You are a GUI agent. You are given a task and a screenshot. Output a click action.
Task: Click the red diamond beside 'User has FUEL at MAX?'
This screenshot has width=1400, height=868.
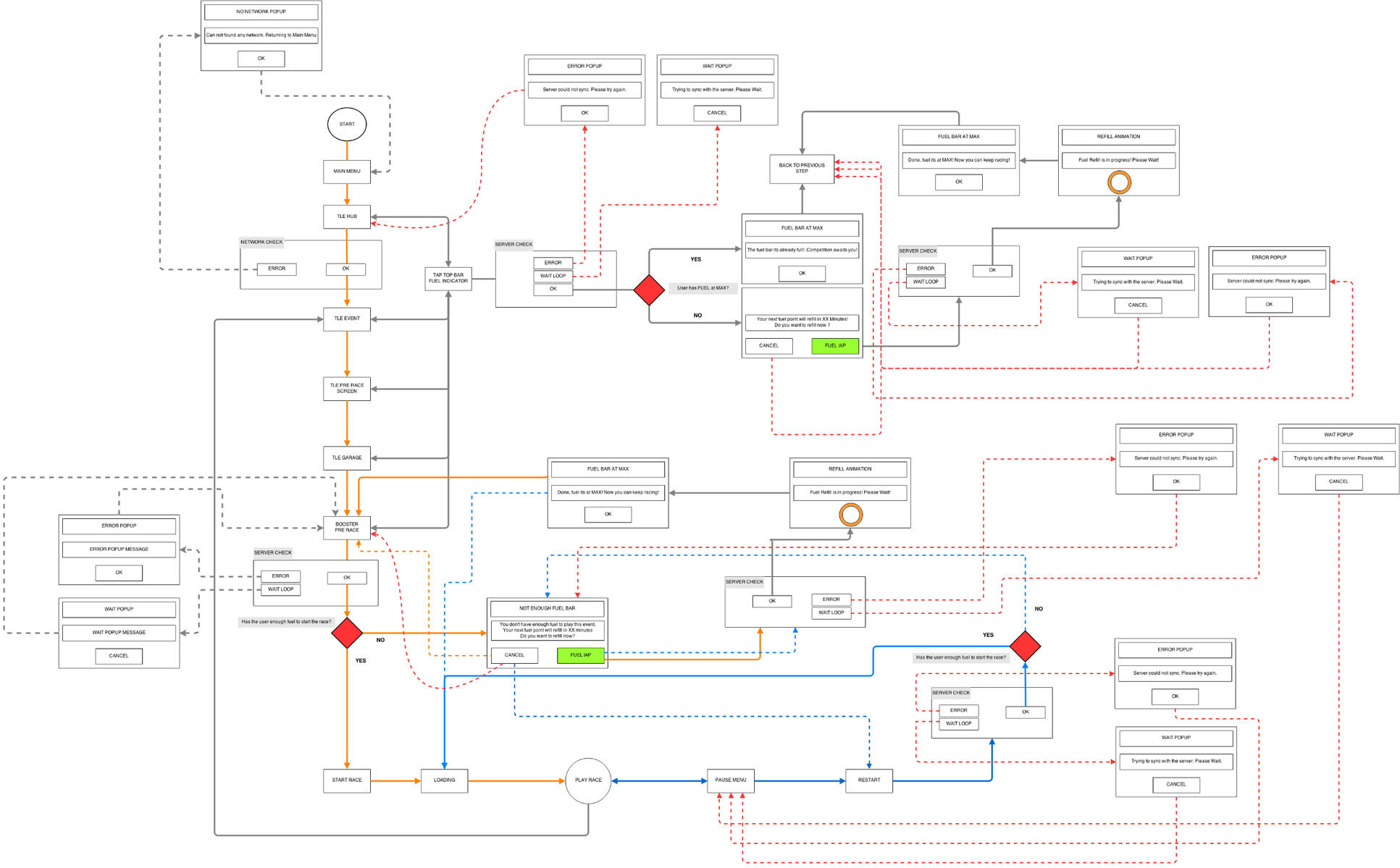pyautogui.click(x=648, y=290)
